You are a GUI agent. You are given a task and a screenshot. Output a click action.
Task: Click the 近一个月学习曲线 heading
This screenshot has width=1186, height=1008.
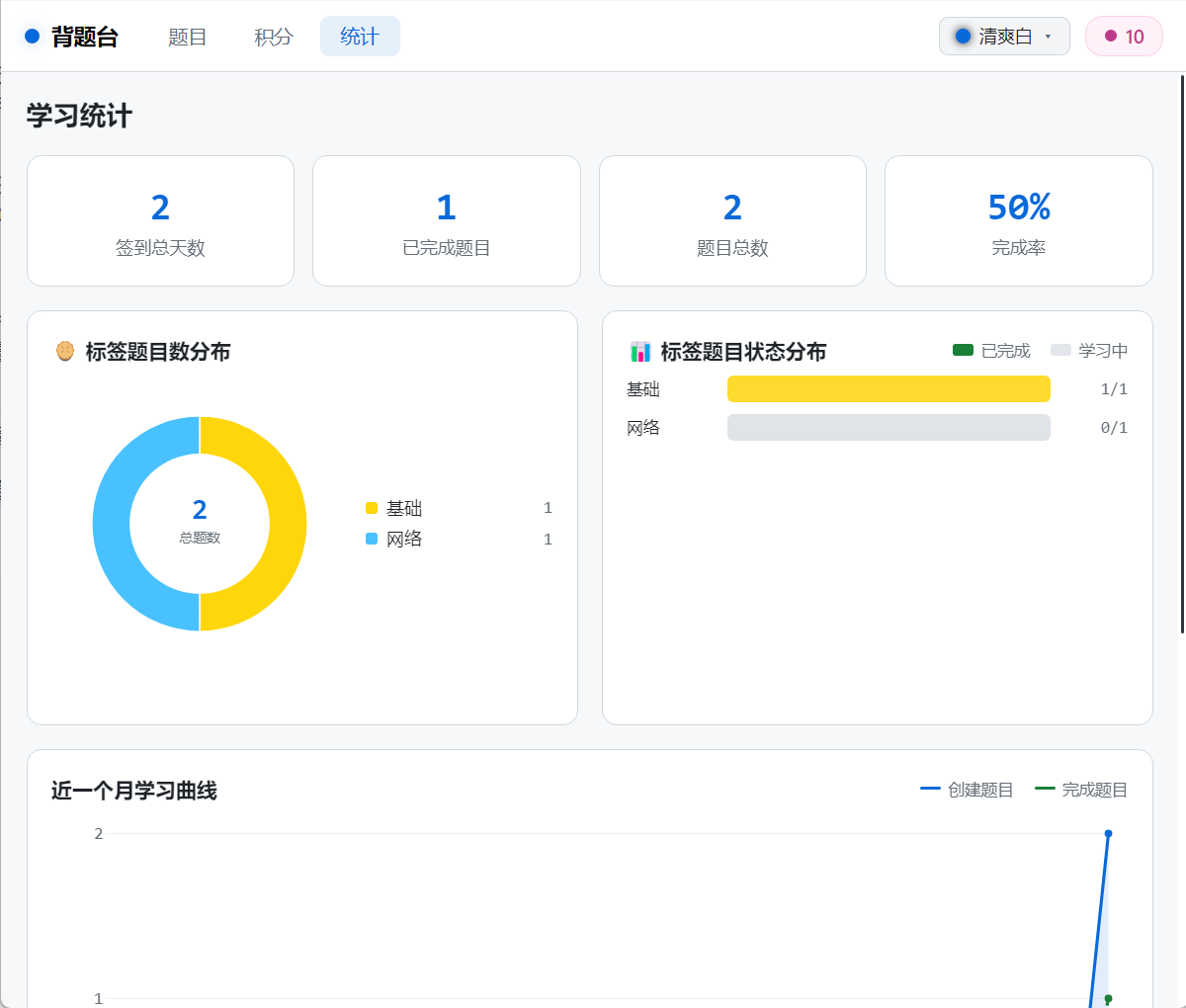(134, 791)
